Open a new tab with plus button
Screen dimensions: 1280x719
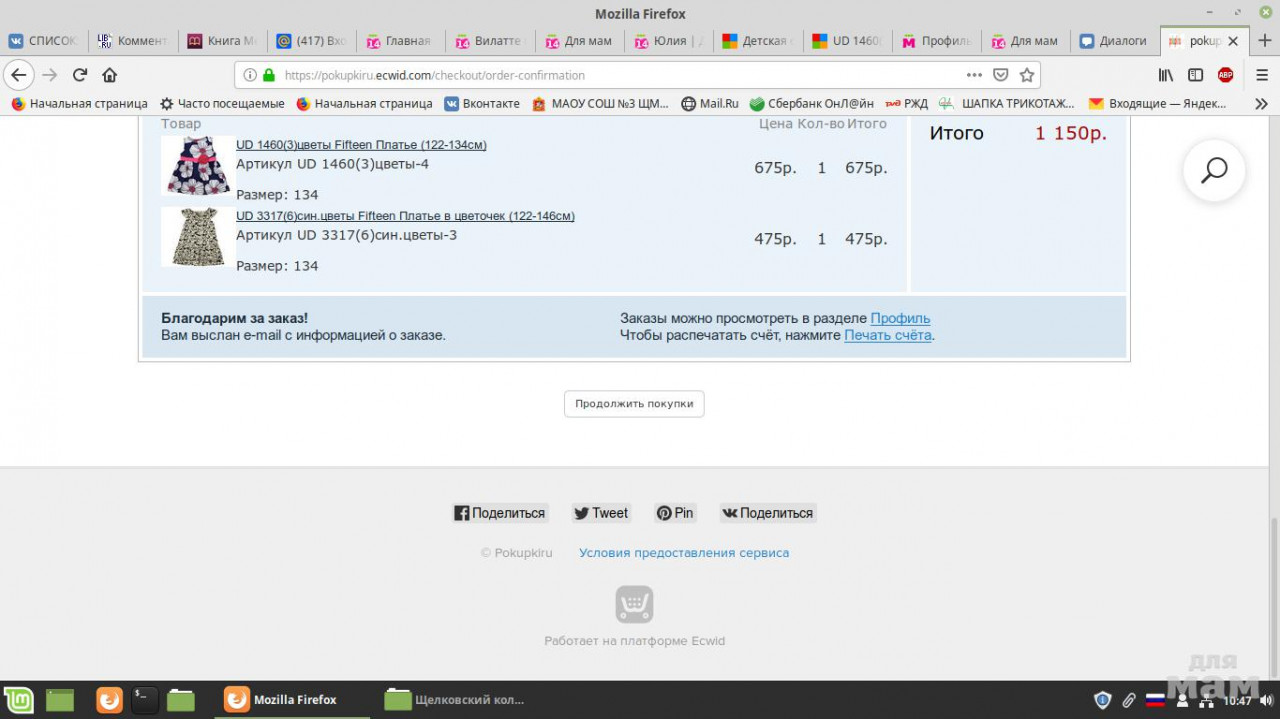pos(1264,41)
